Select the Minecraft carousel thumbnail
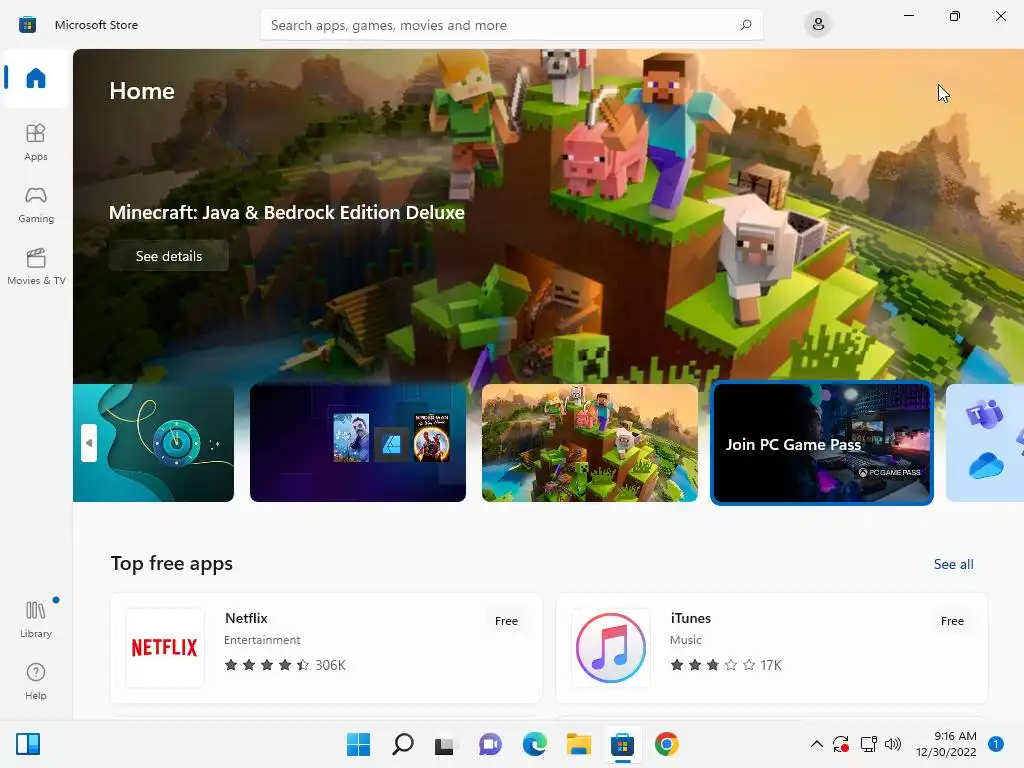 coord(590,443)
